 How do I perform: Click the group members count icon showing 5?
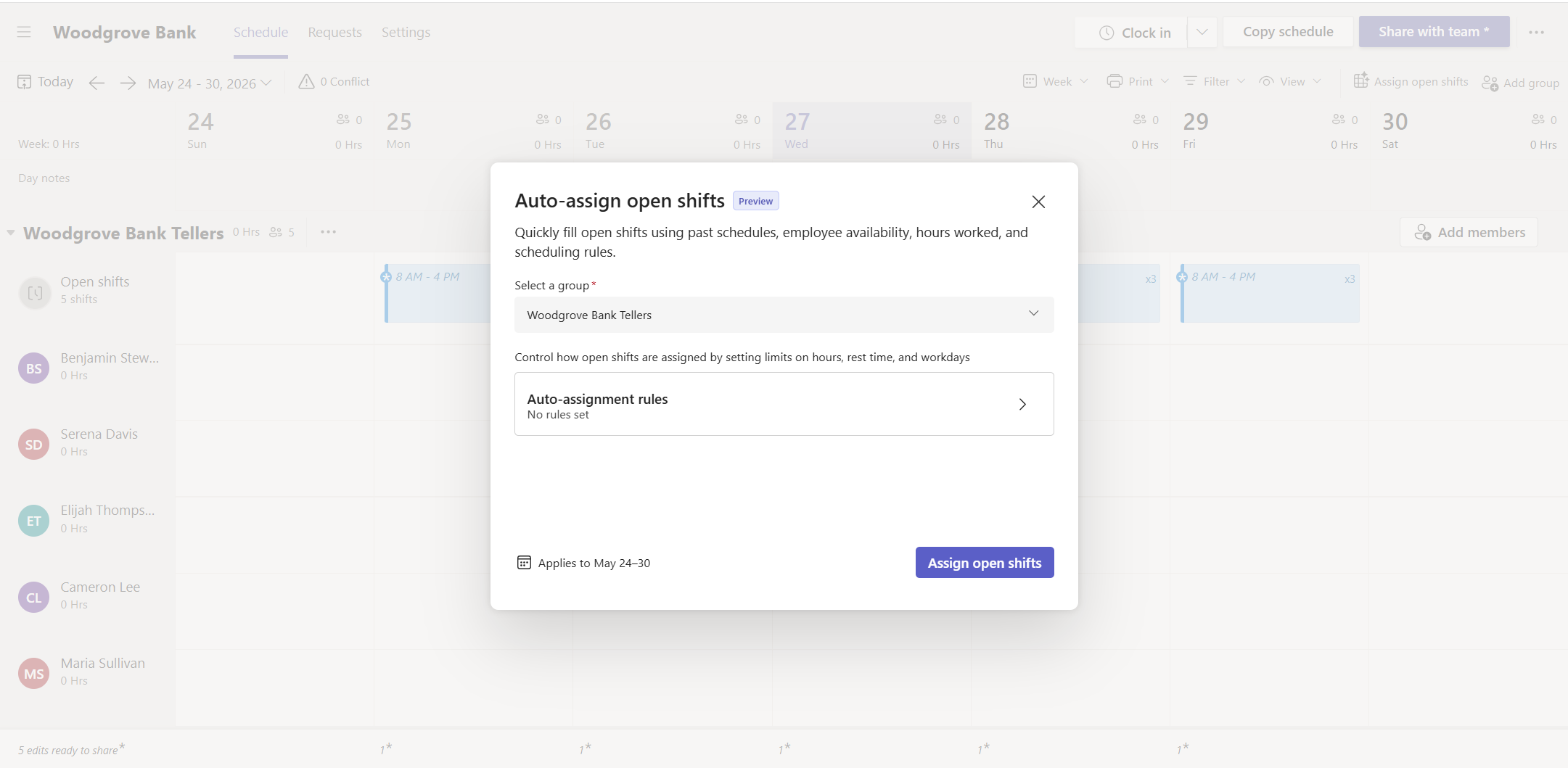click(x=276, y=232)
